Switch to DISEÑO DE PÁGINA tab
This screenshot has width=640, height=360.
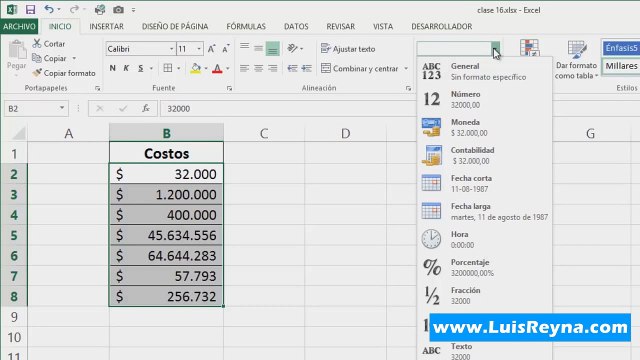[x=175, y=27]
